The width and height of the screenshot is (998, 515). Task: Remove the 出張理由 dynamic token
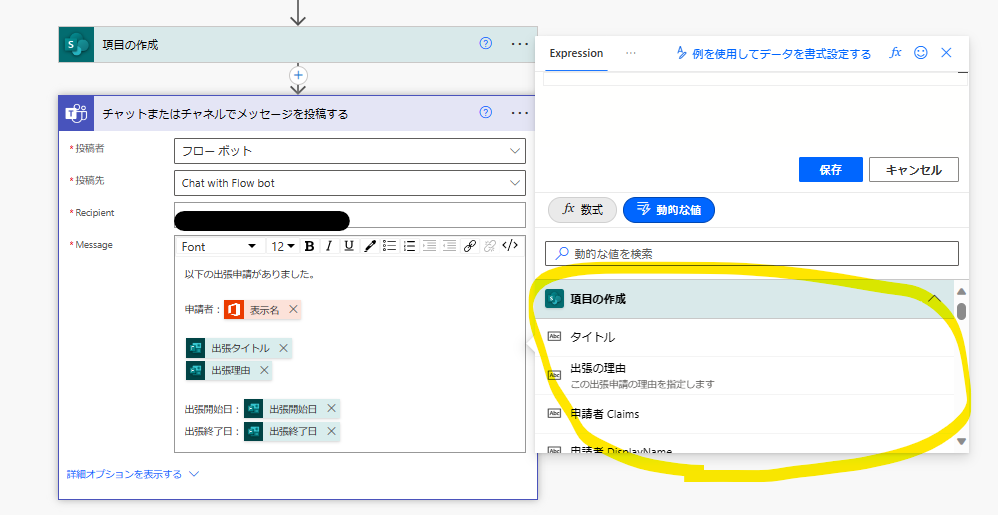tap(264, 370)
